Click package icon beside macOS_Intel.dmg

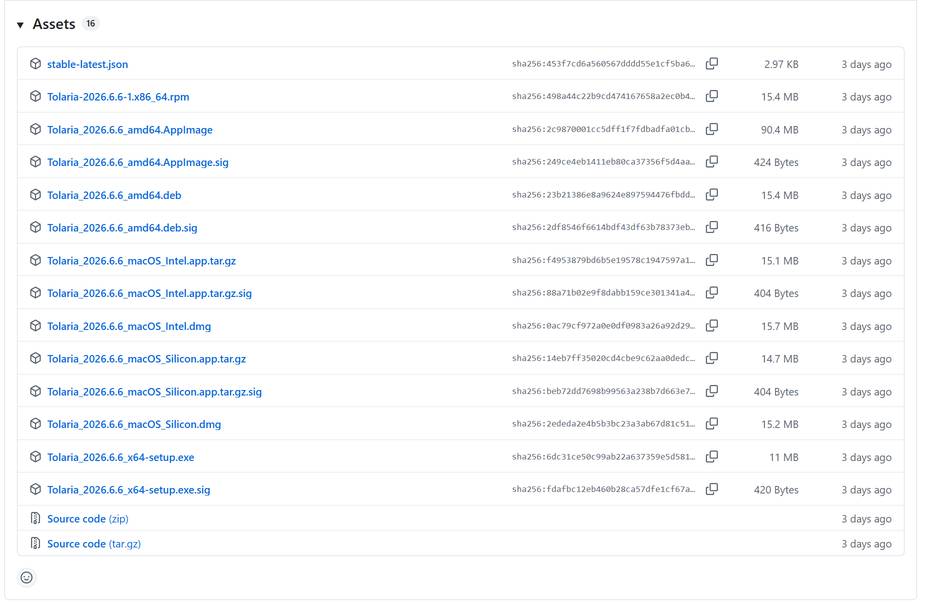coord(36,326)
